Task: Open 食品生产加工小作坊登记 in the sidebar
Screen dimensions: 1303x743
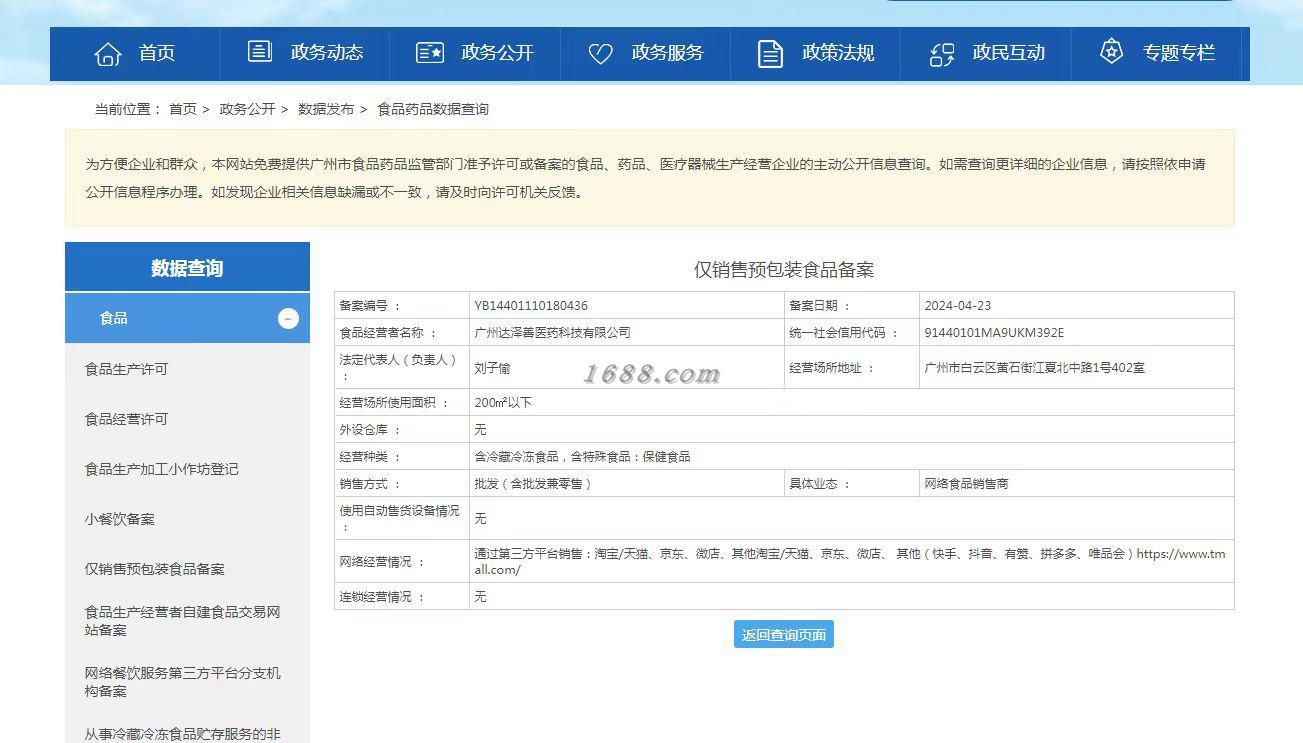Action: click(161, 469)
